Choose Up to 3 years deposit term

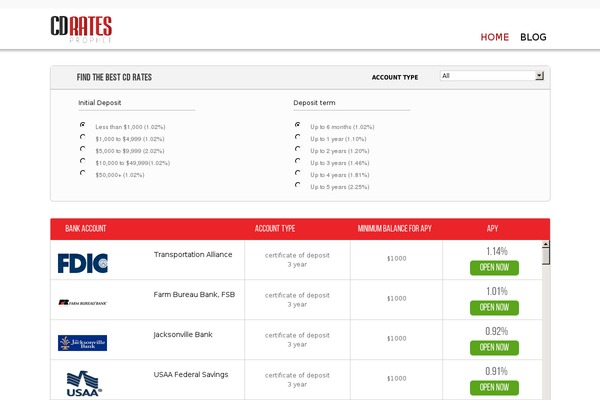[x=298, y=161]
